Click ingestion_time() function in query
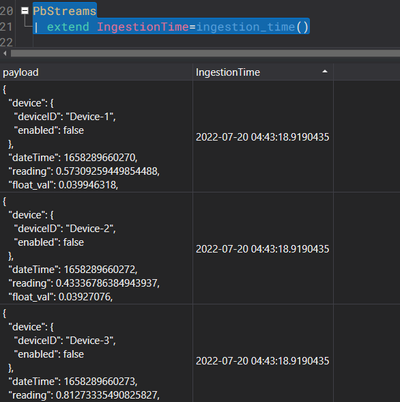Viewport: 400px width, 402px height. click(x=252, y=27)
